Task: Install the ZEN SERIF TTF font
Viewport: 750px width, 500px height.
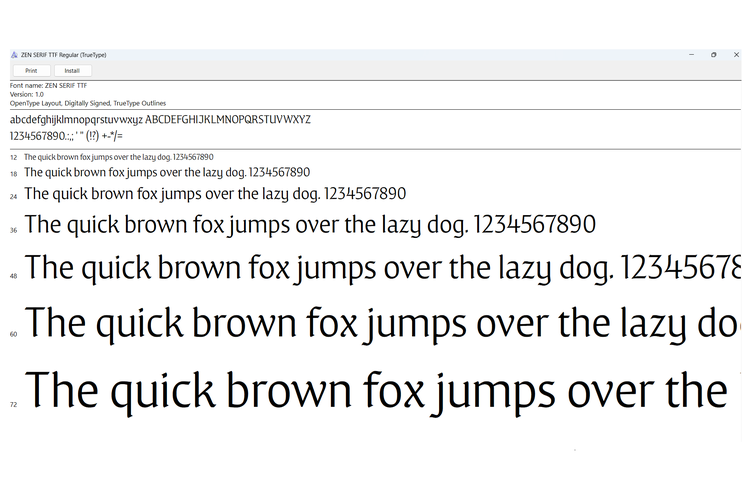Action: (72, 71)
